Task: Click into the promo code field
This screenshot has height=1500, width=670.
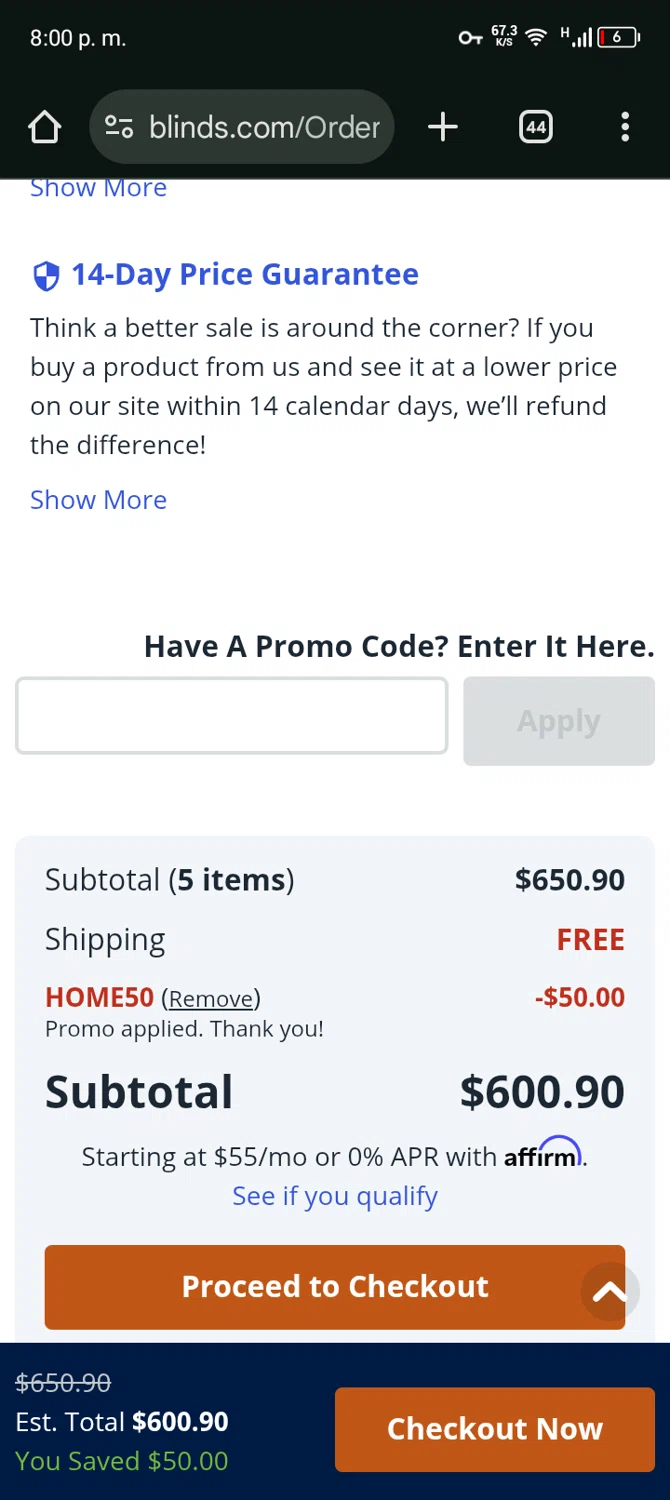Action: tap(231, 716)
